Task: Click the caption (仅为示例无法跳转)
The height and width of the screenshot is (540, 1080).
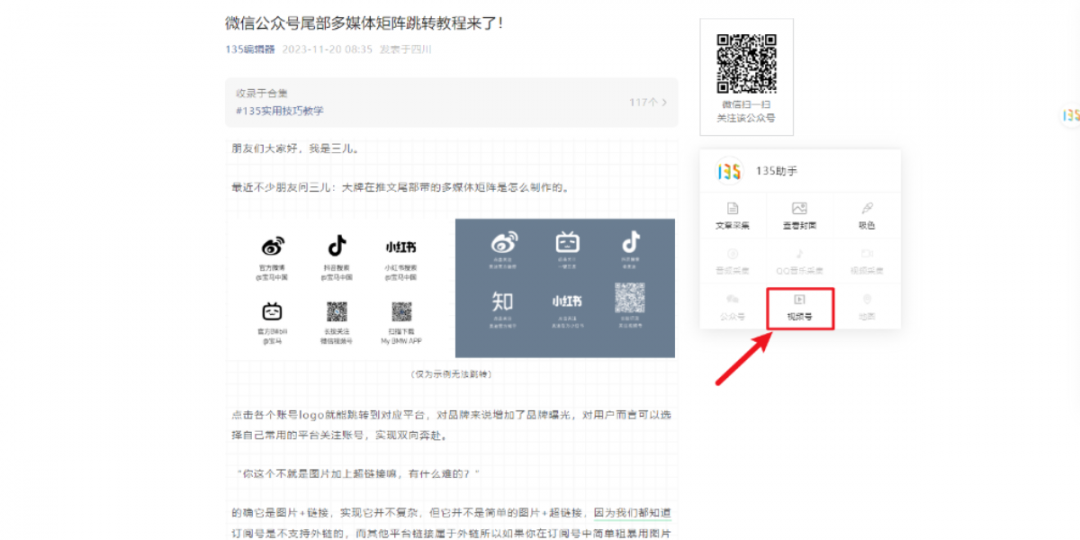Action: [x=451, y=374]
